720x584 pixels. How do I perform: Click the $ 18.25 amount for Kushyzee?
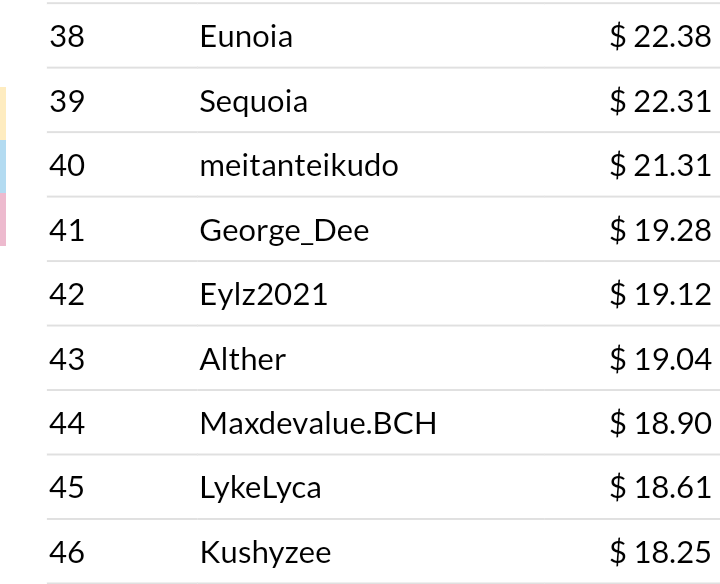(x=661, y=552)
